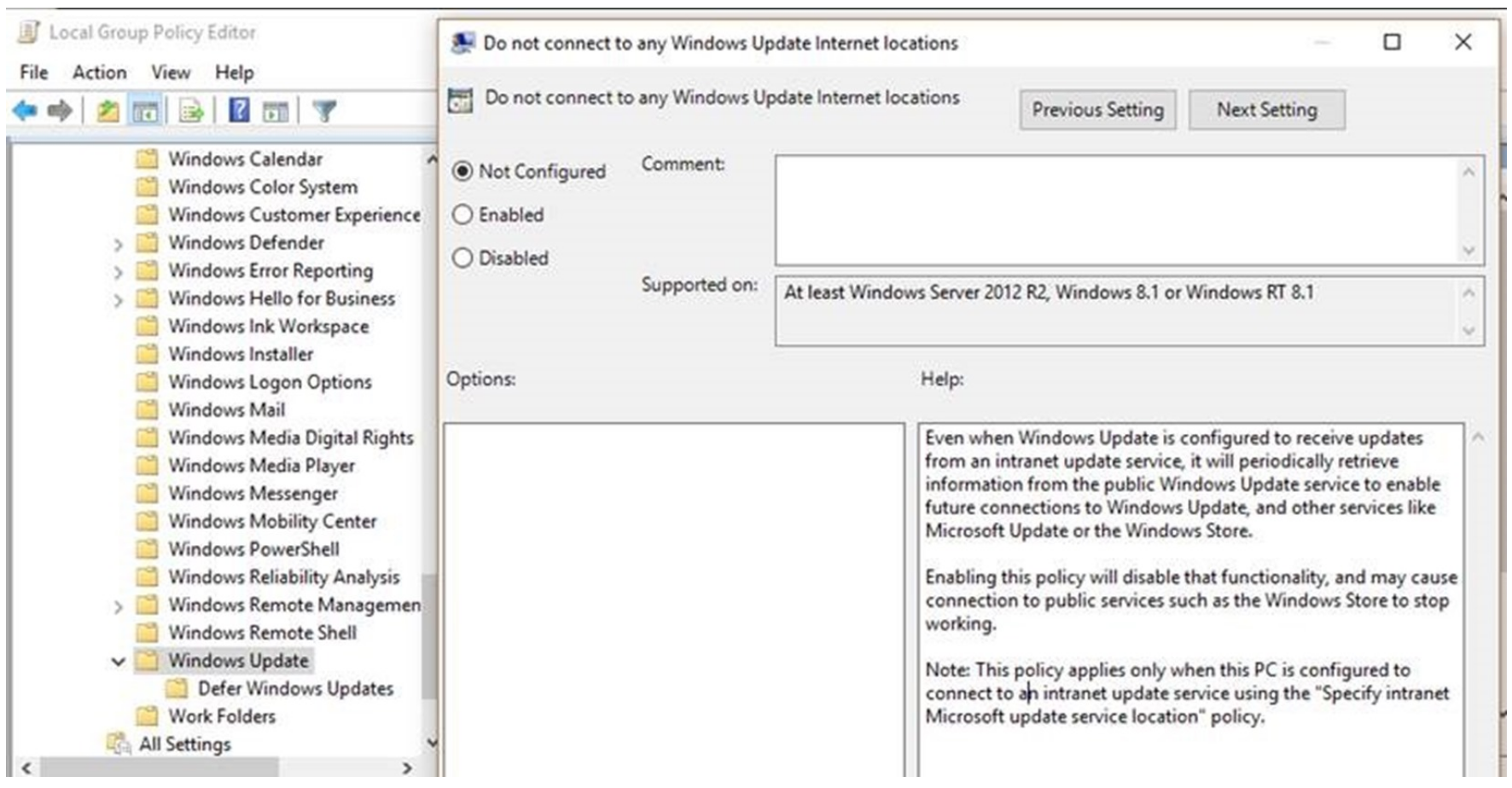Open the Action menu
Viewport: 1512px width, 788px height.
[99, 72]
